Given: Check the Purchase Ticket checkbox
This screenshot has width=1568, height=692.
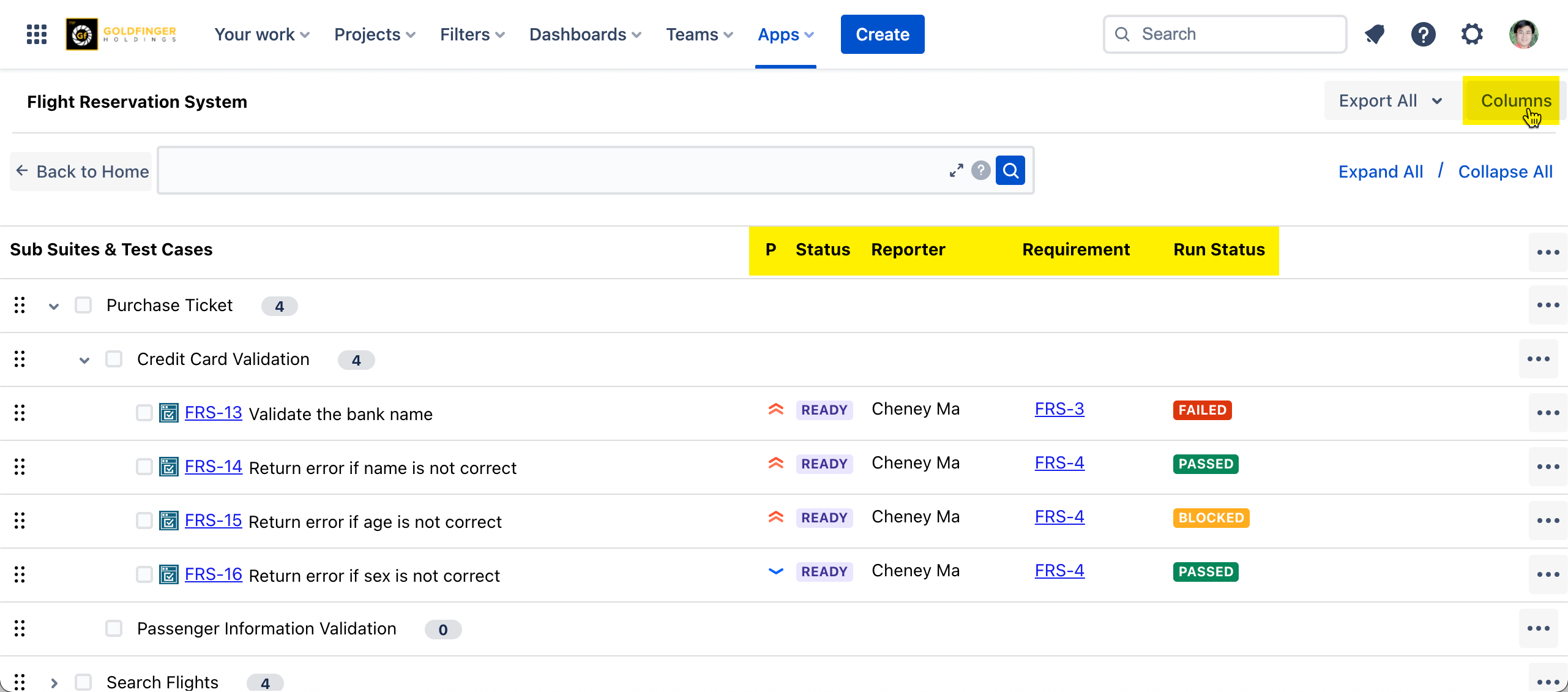Looking at the screenshot, I should pyautogui.click(x=83, y=305).
